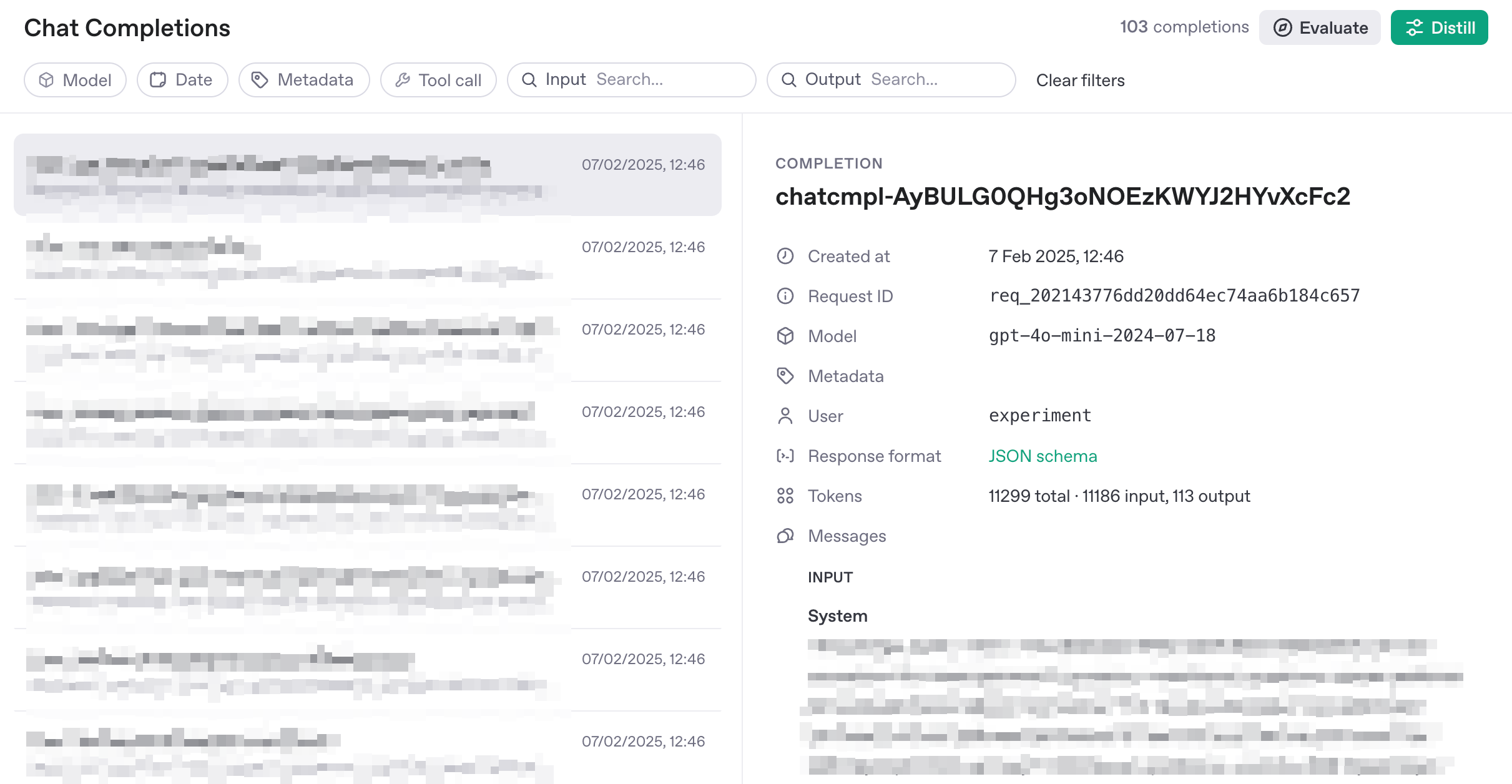This screenshot has width=1512, height=784.
Task: Click the request ID value text
Action: click(x=1174, y=296)
